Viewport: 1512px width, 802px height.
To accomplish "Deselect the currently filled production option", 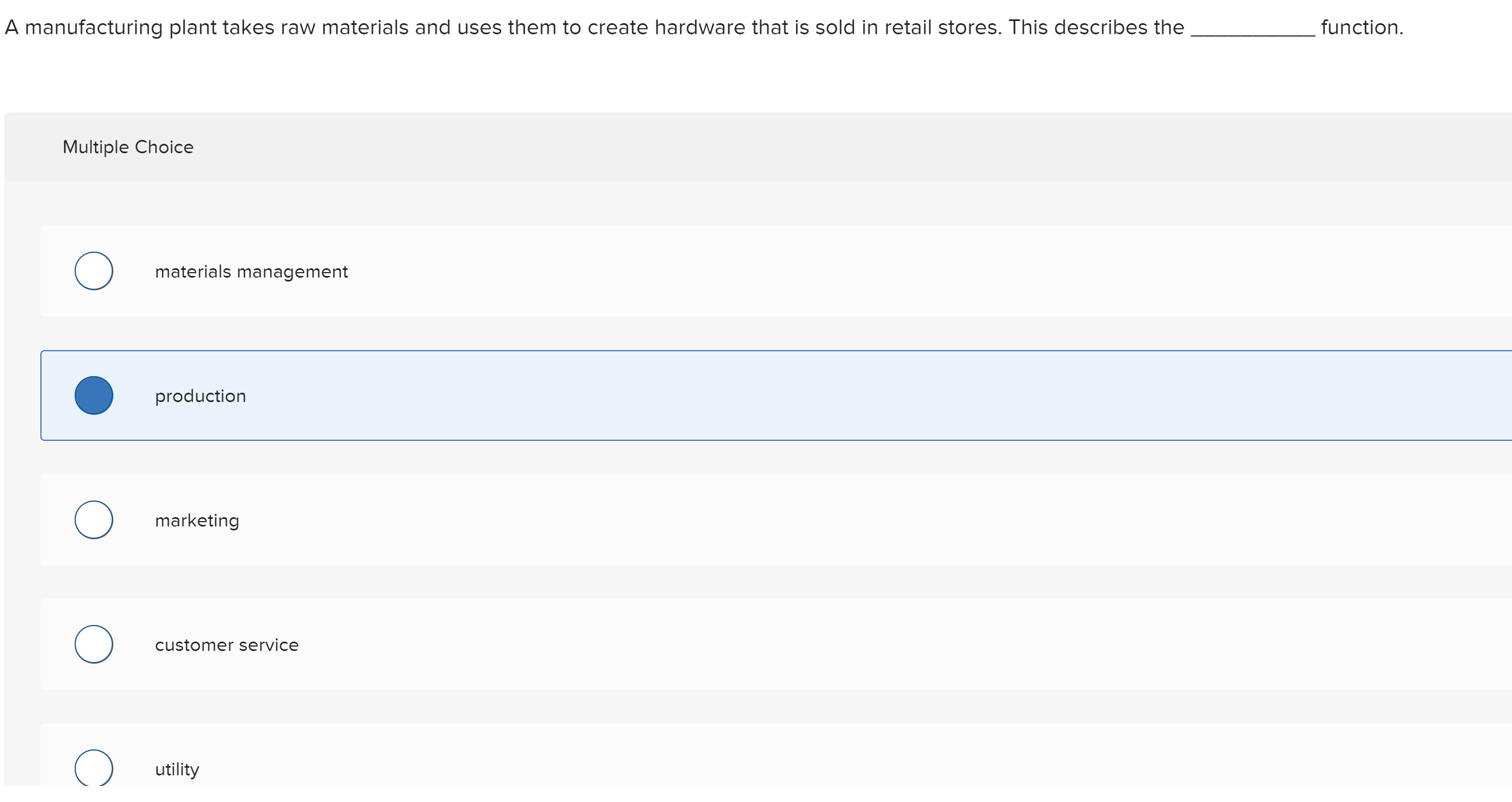I will coord(93,395).
